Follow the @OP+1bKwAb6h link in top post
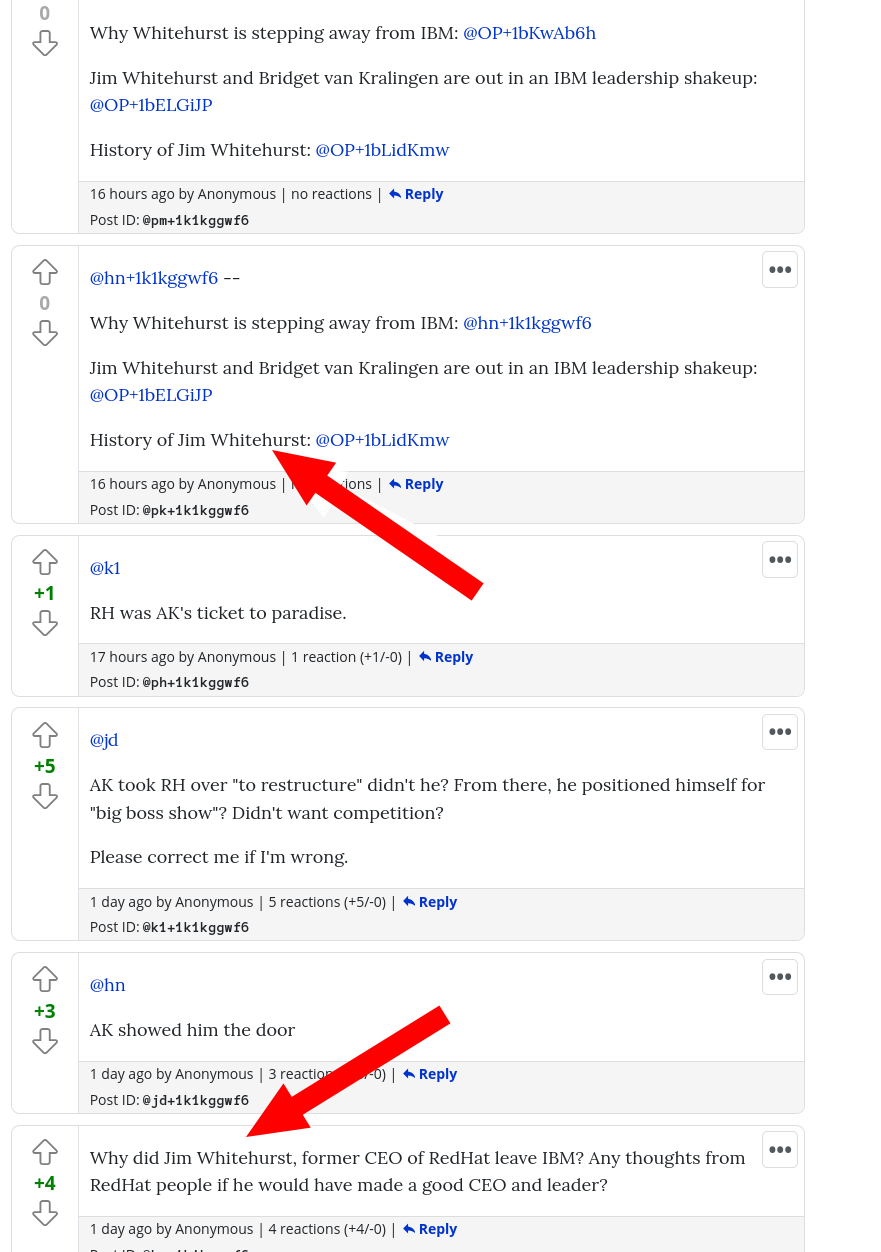The width and height of the screenshot is (881, 1252). tap(529, 33)
